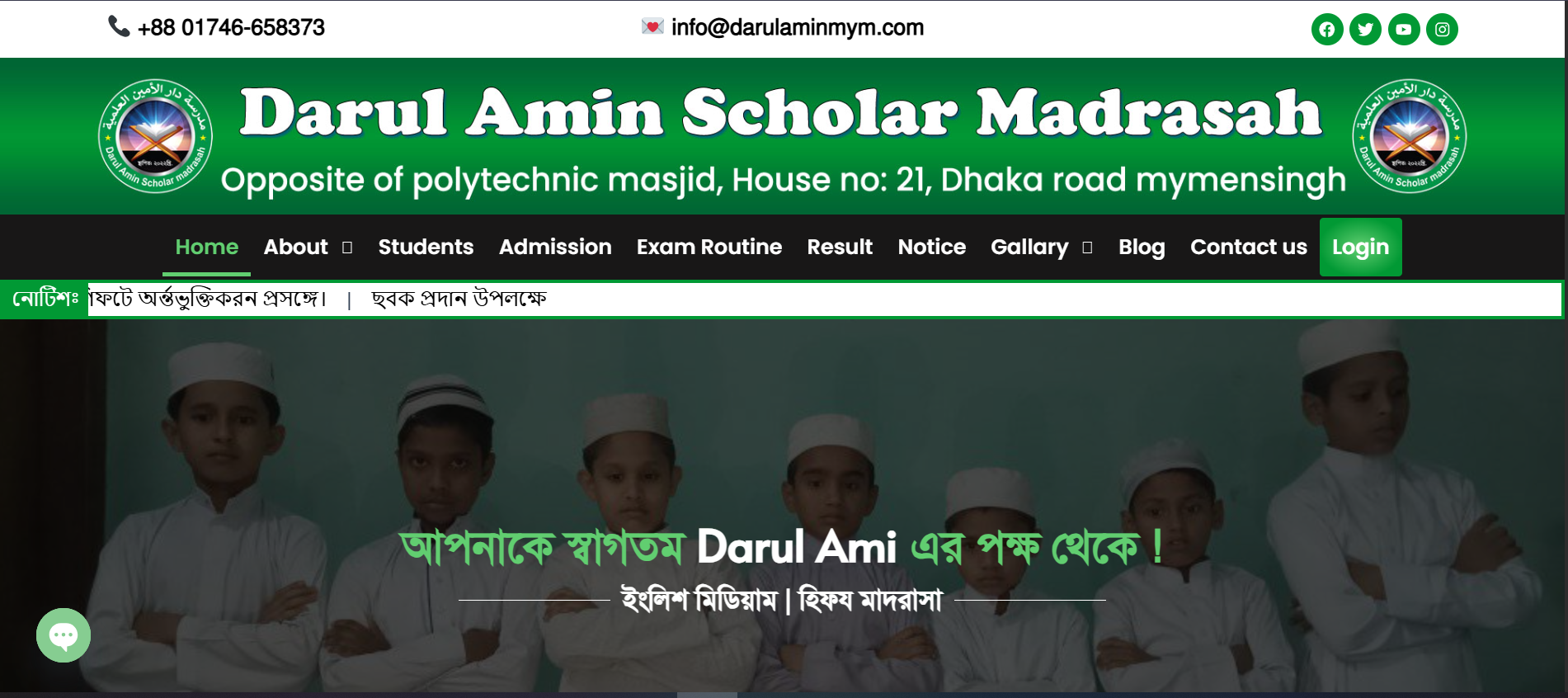Screen dimensions: 1568x698
Task: Open the Notice menu item
Action: pyautogui.click(x=932, y=247)
